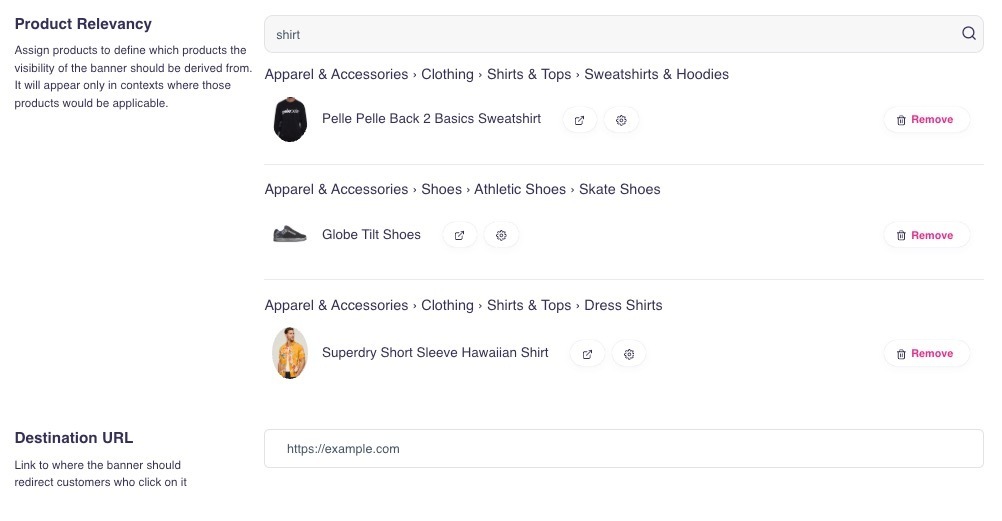
Task: Remove Superdry Short Sleeve Hawaiian Shirt
Action: point(925,353)
